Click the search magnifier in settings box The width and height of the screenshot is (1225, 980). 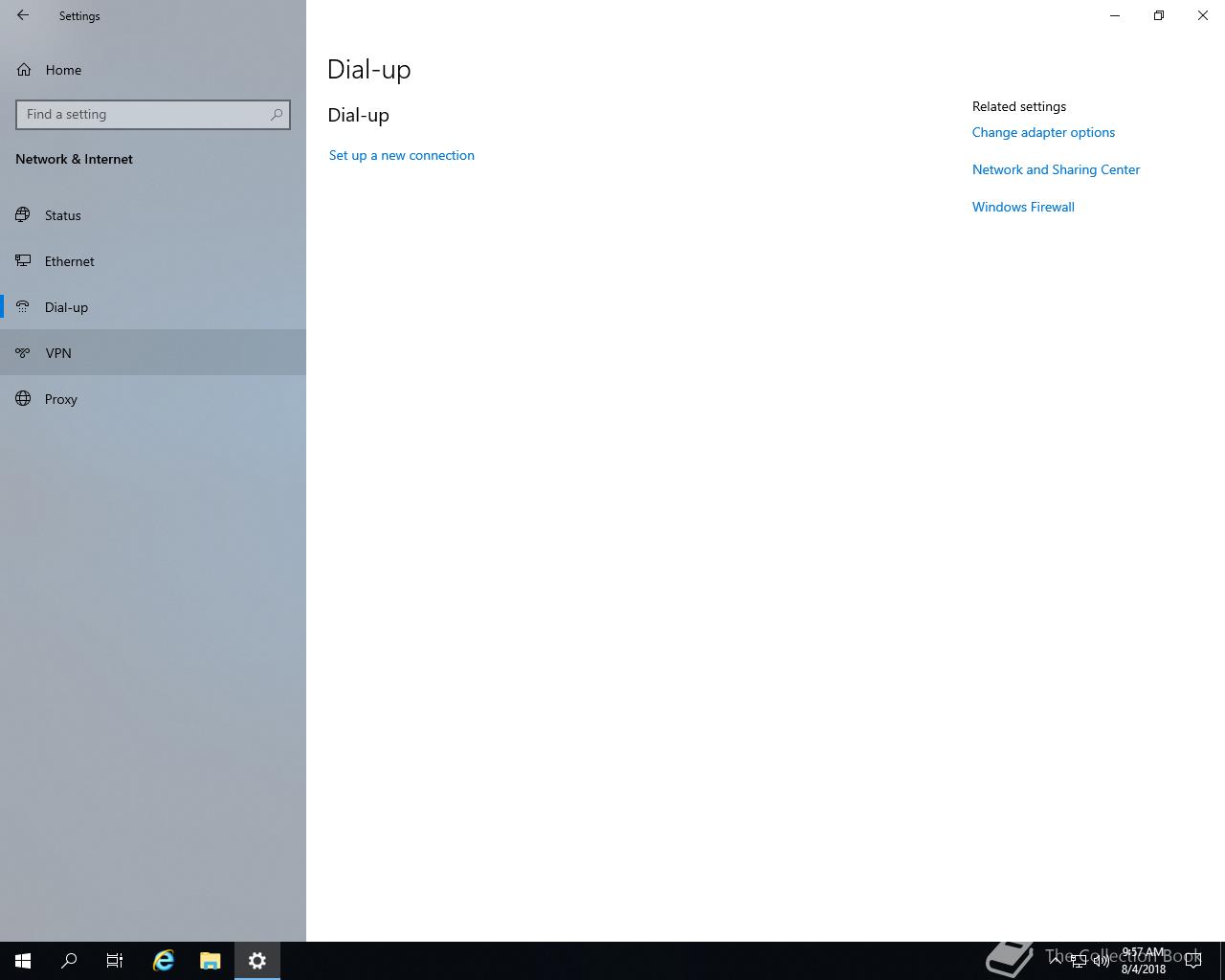coord(277,114)
